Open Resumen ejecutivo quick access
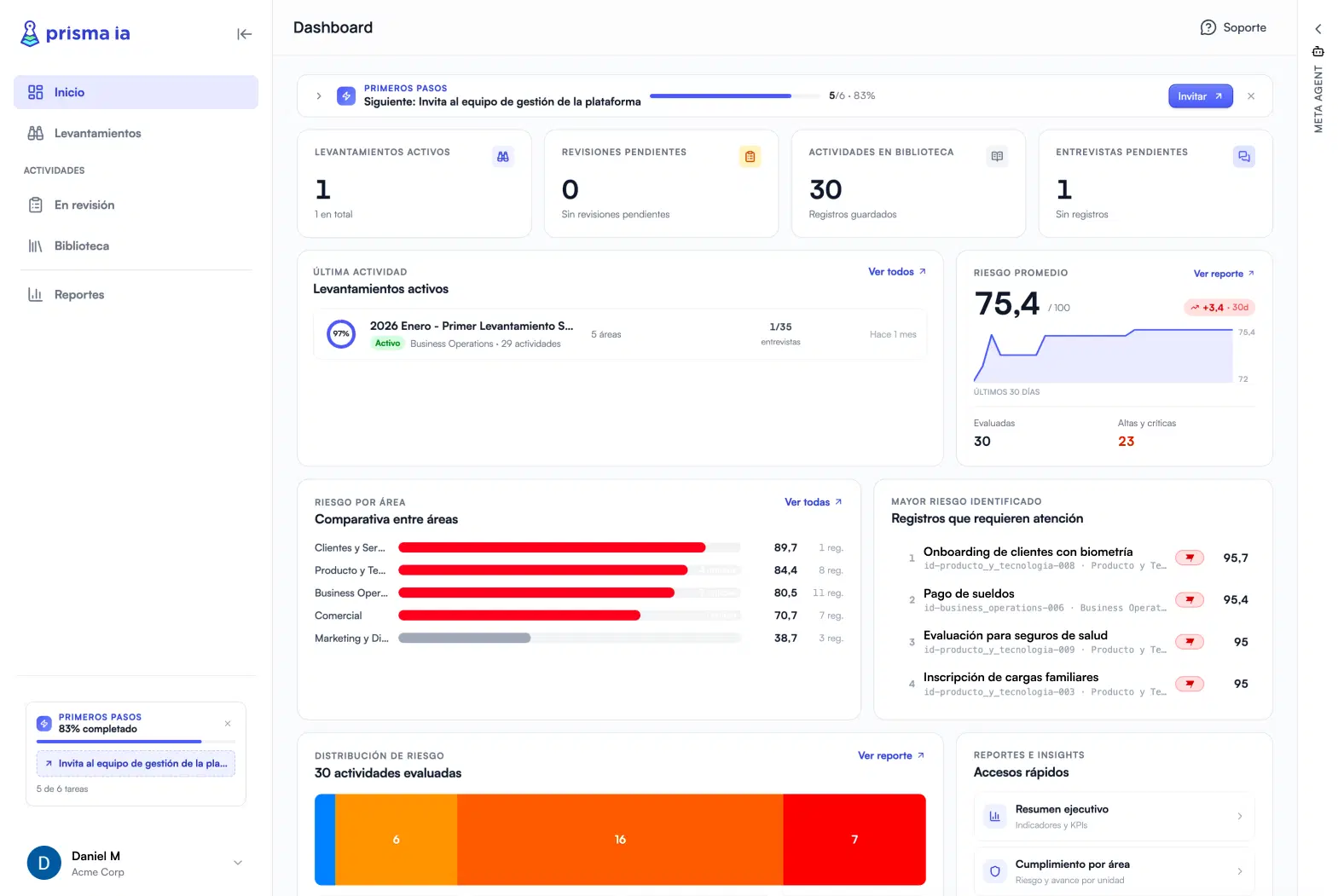 [x=1115, y=816]
